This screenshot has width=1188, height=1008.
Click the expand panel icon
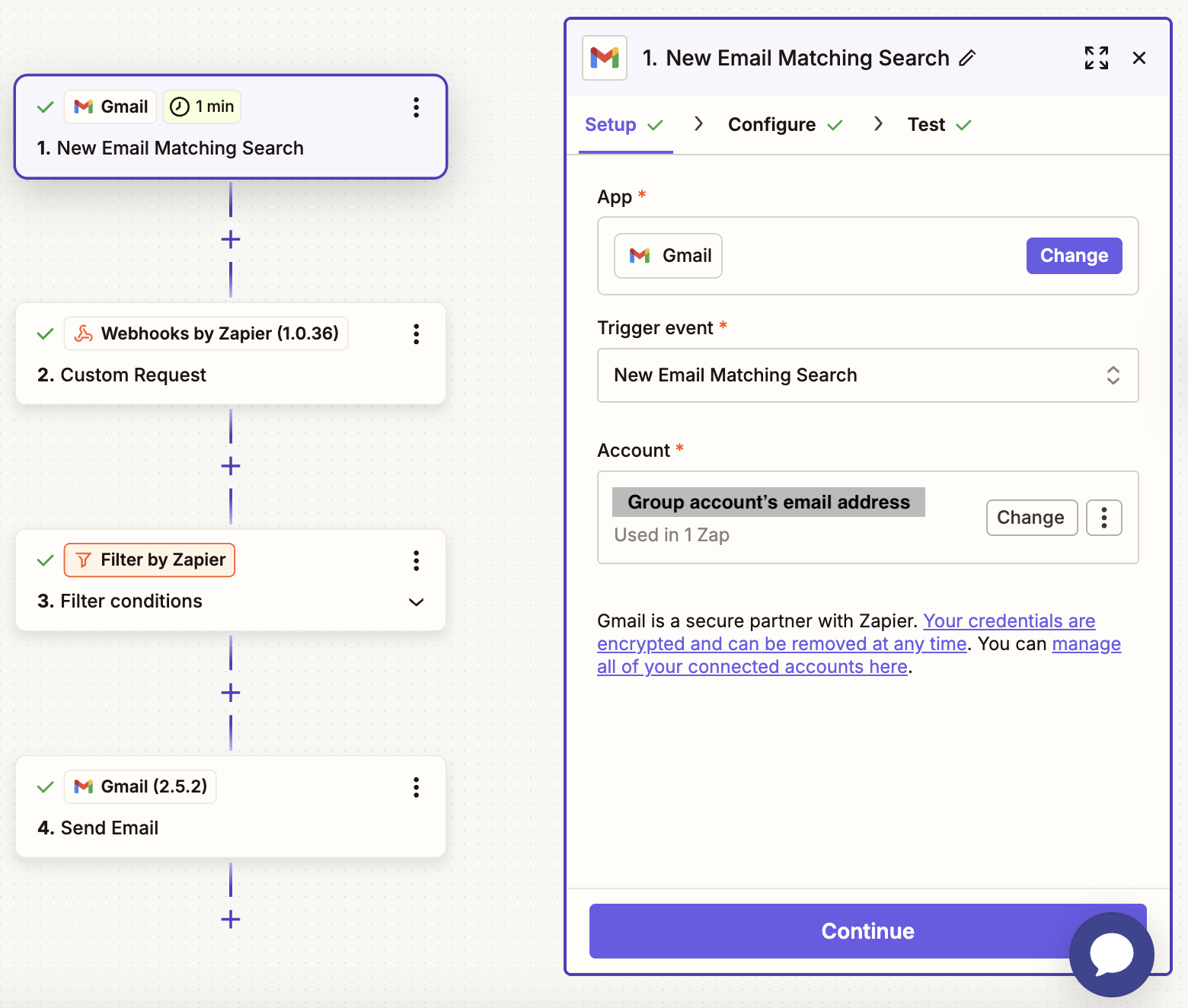1097,58
